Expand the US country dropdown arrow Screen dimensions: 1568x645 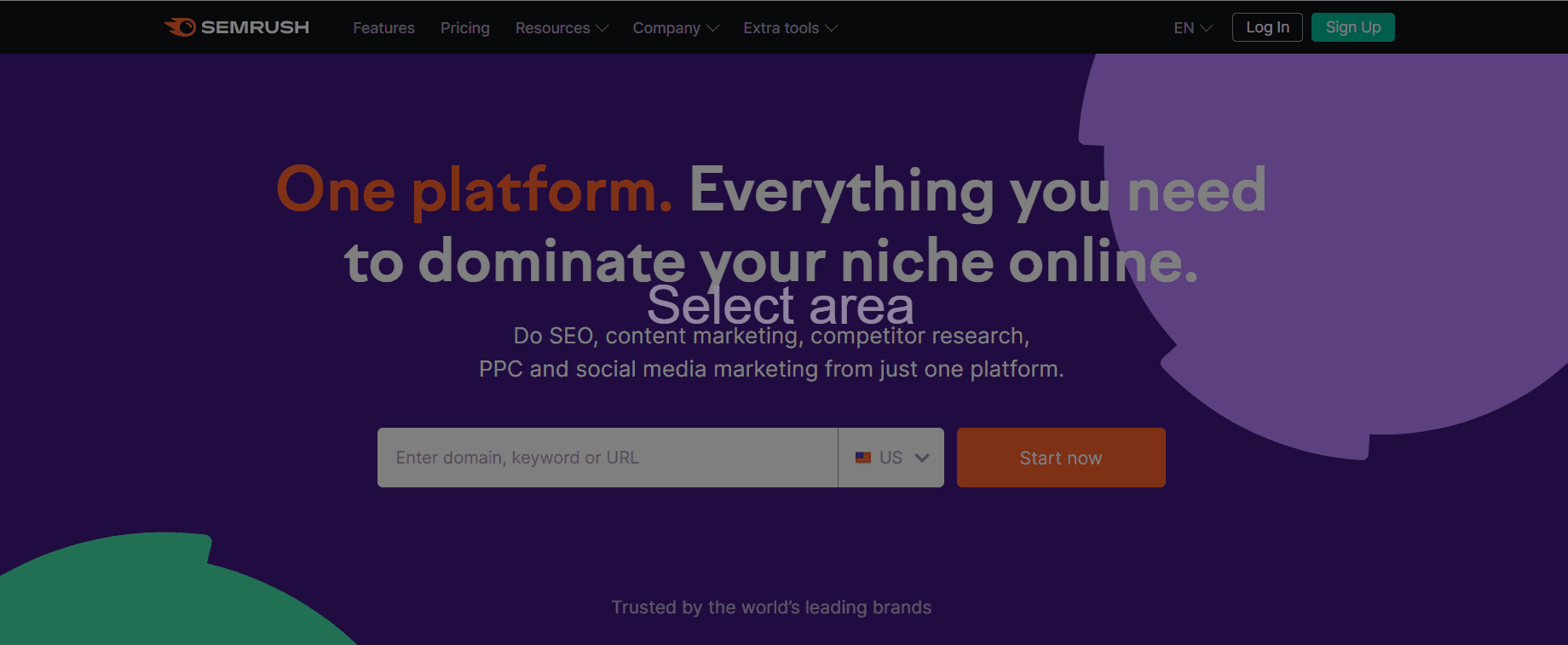(x=922, y=458)
